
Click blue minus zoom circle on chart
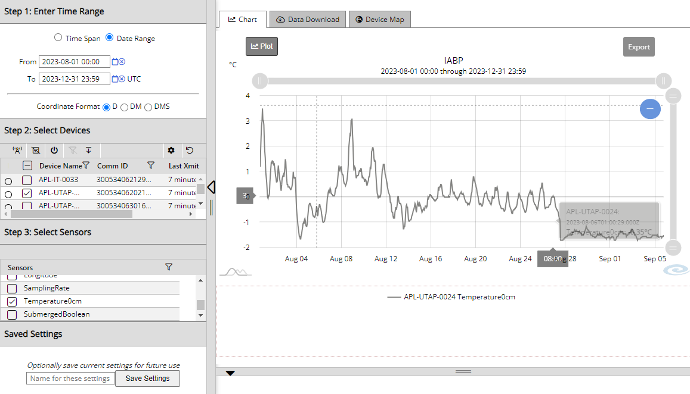pos(650,108)
